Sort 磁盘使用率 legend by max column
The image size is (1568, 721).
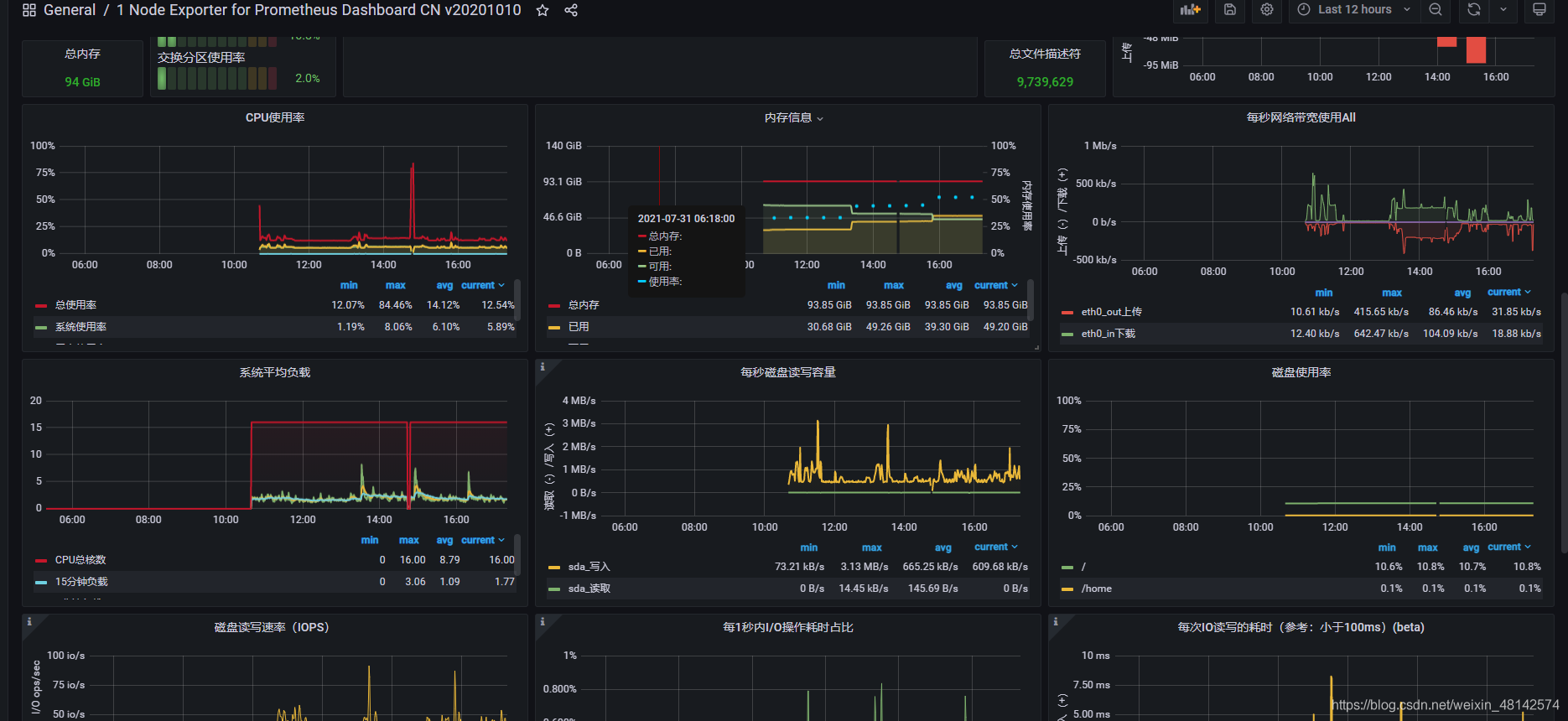tap(1428, 547)
